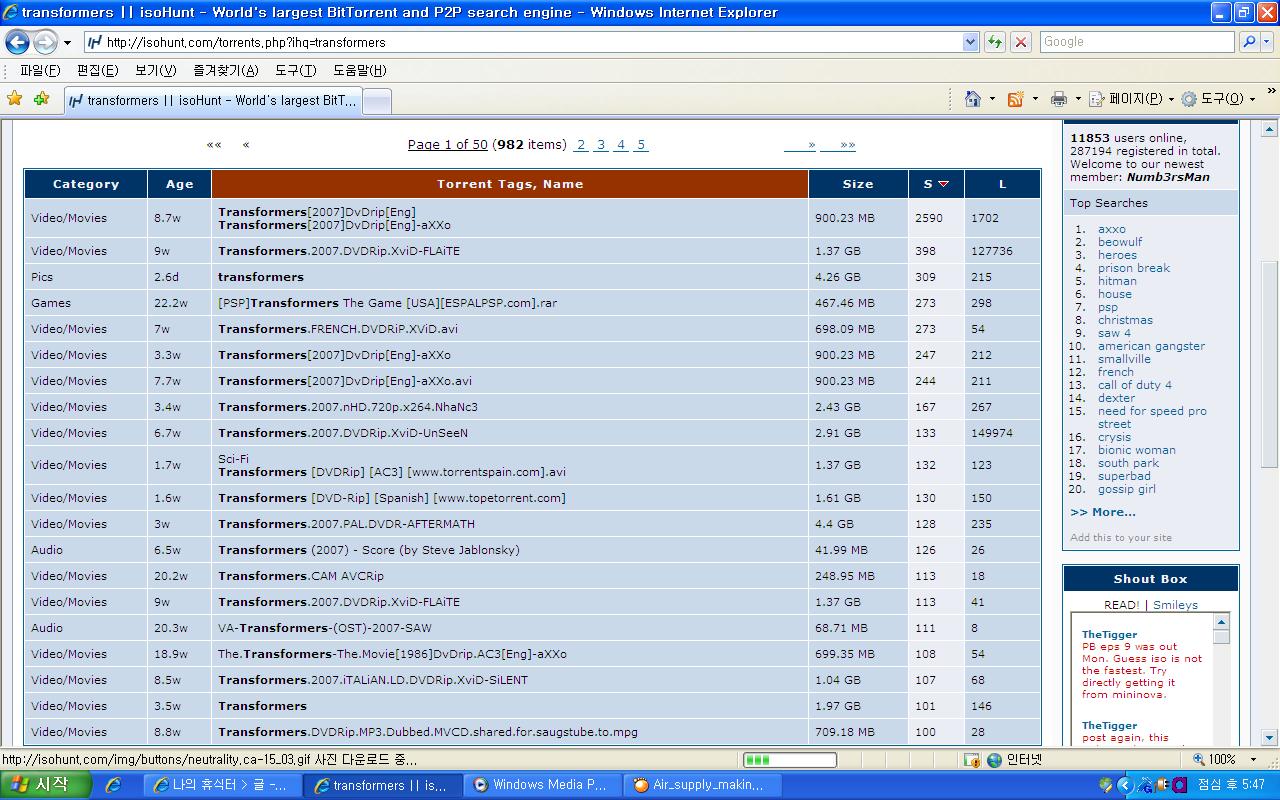Viewport: 1280px width, 800px height.
Task: Sort by the S seeds column header
Action: (x=936, y=184)
